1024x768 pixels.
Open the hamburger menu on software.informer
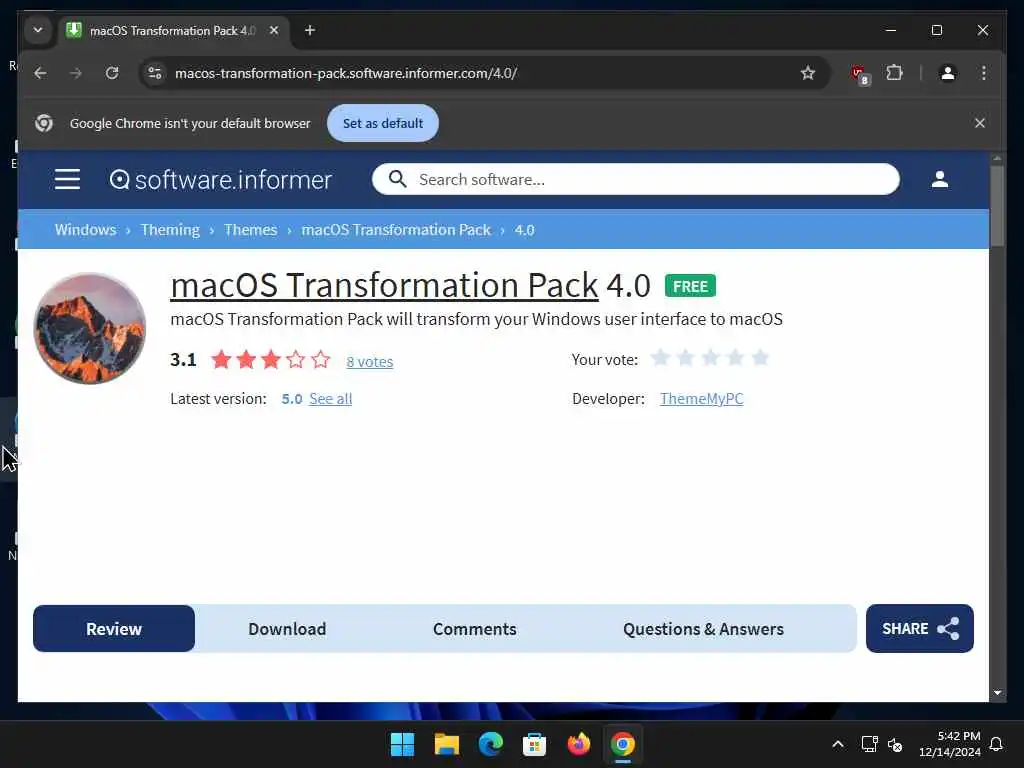pos(67,179)
